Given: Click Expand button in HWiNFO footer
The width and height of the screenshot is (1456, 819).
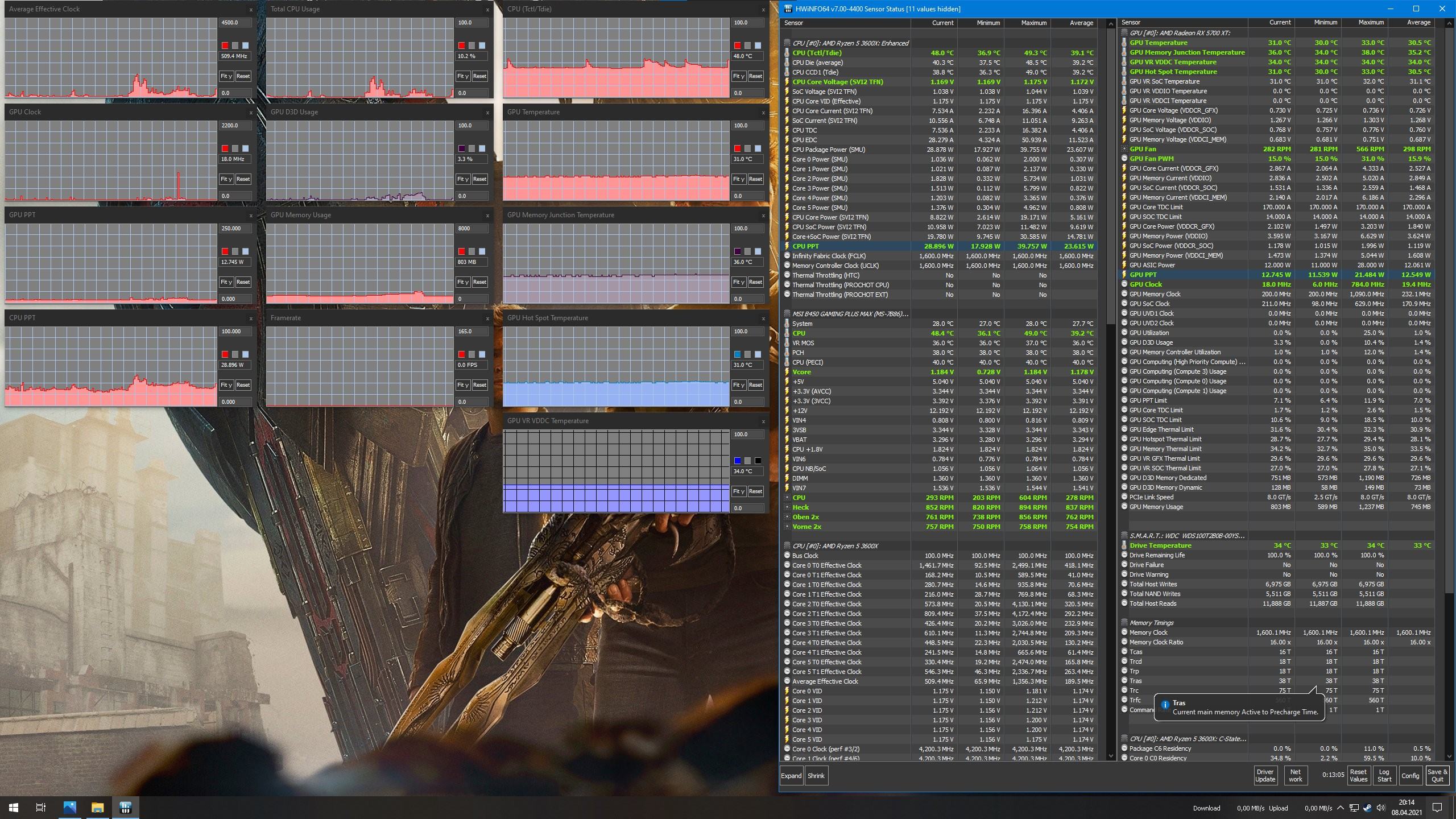Looking at the screenshot, I should pyautogui.click(x=791, y=776).
